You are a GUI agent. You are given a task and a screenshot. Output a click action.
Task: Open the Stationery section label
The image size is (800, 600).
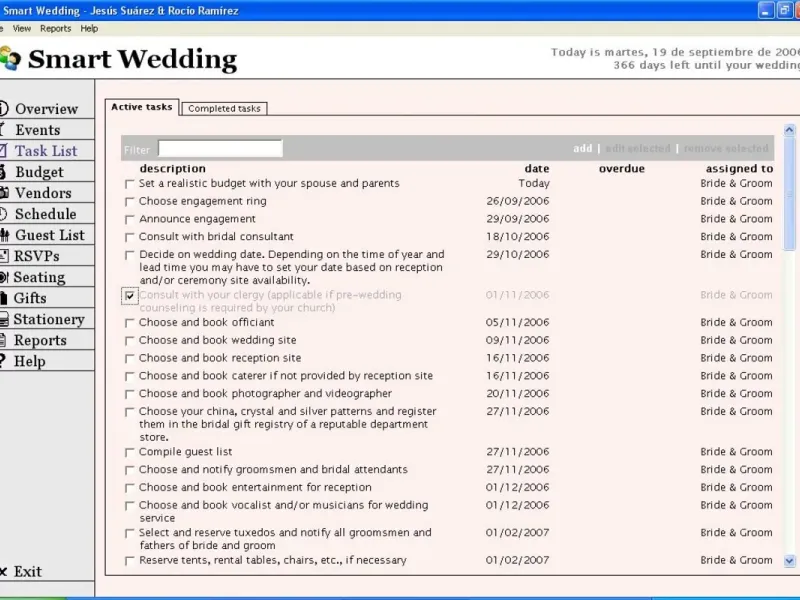[49, 319]
